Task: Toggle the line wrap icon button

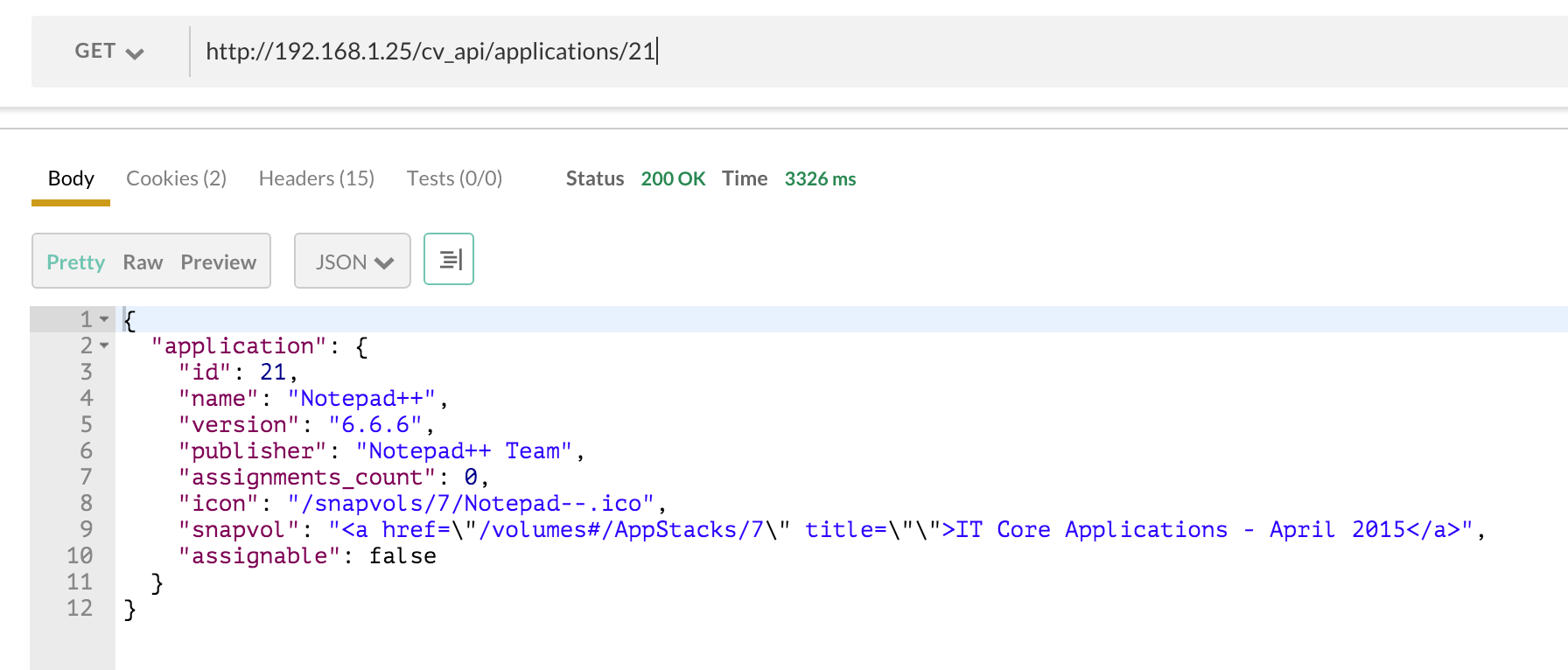Action: click(x=449, y=260)
